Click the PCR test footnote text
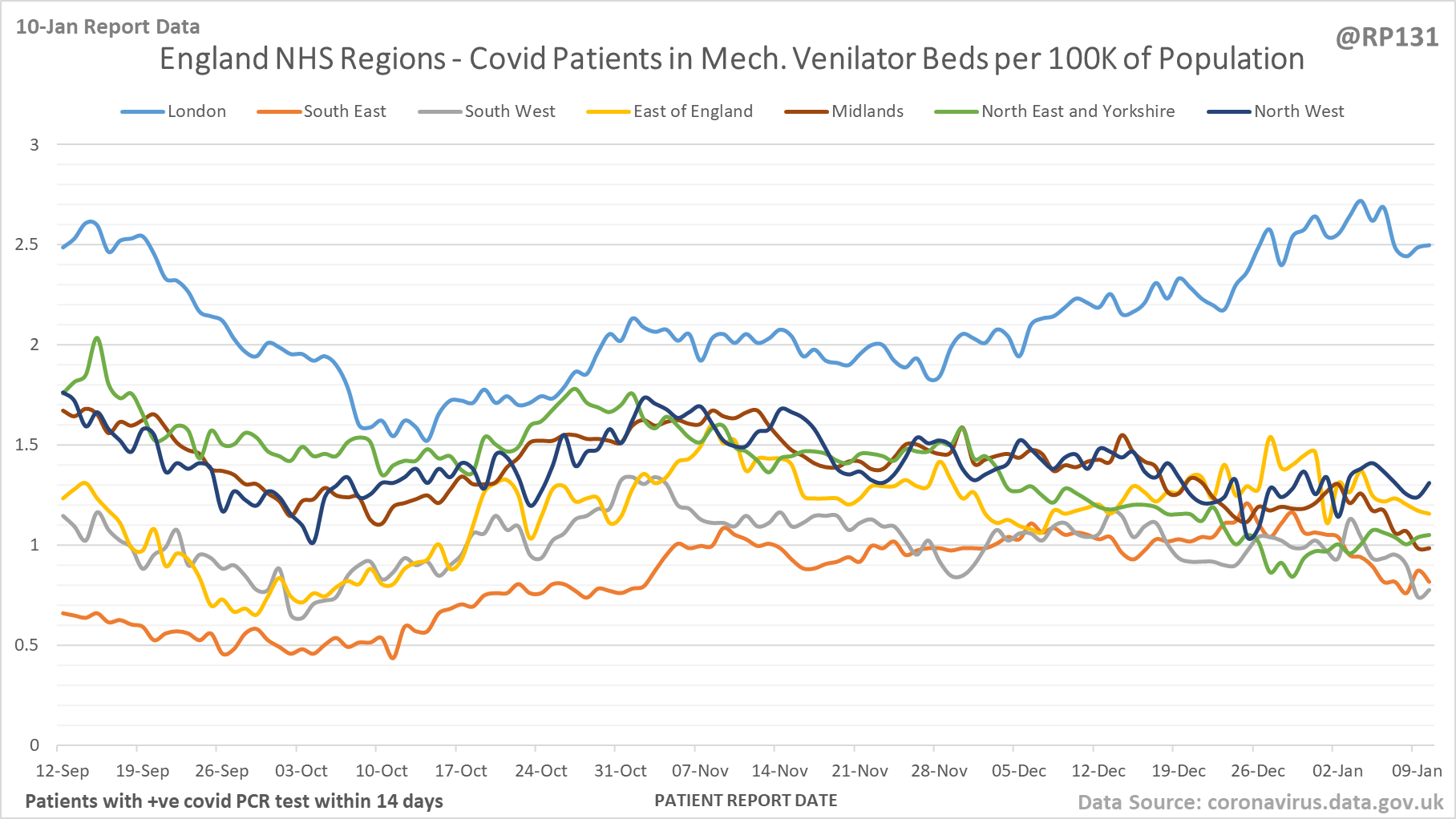The width and height of the screenshot is (1456, 819). pos(234,801)
